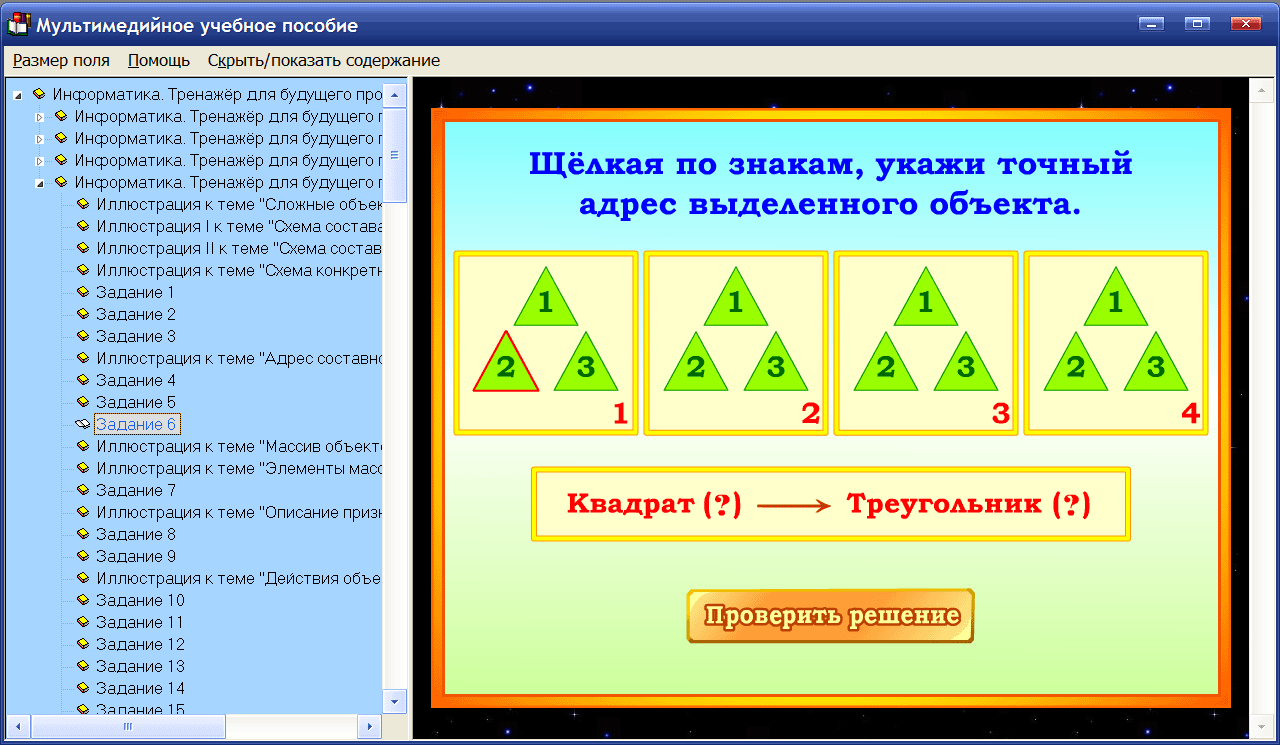
Task: Click the book icon of the root Информатика node
Action: click(40, 94)
